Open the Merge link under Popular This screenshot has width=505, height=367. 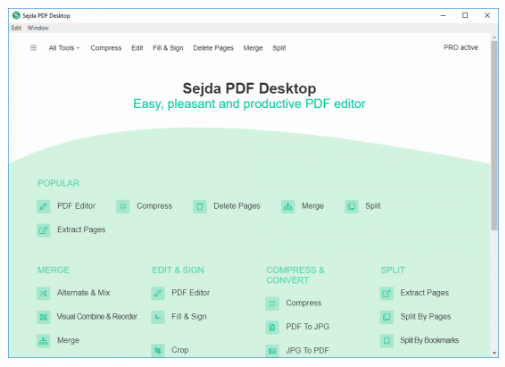pos(313,206)
